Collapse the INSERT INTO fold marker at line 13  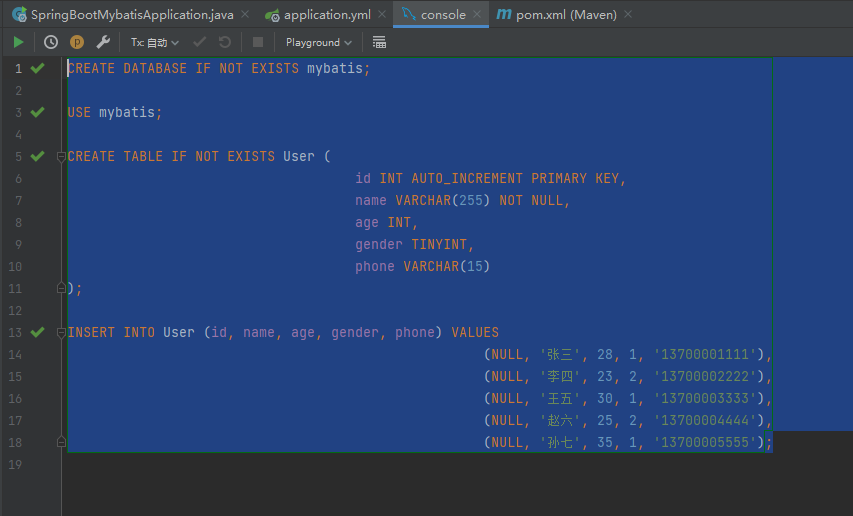pyautogui.click(x=61, y=332)
